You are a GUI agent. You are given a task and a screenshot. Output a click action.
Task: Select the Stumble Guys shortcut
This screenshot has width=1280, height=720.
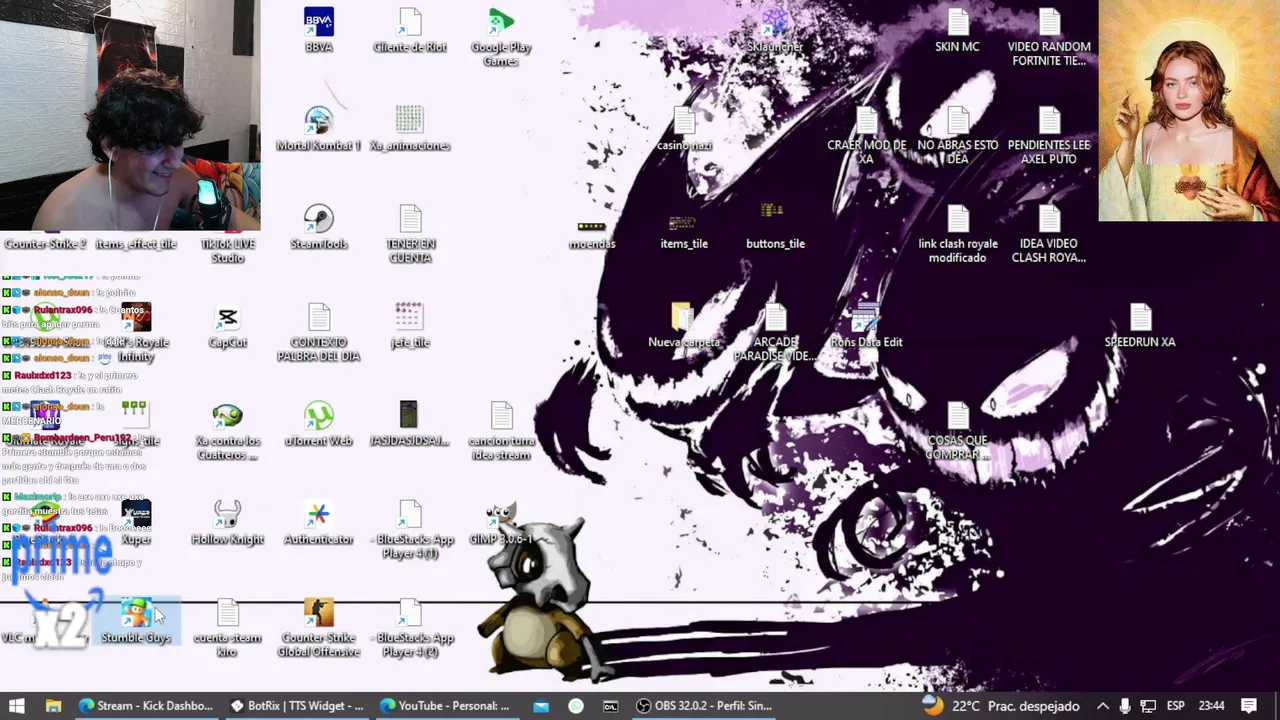[x=136, y=621]
